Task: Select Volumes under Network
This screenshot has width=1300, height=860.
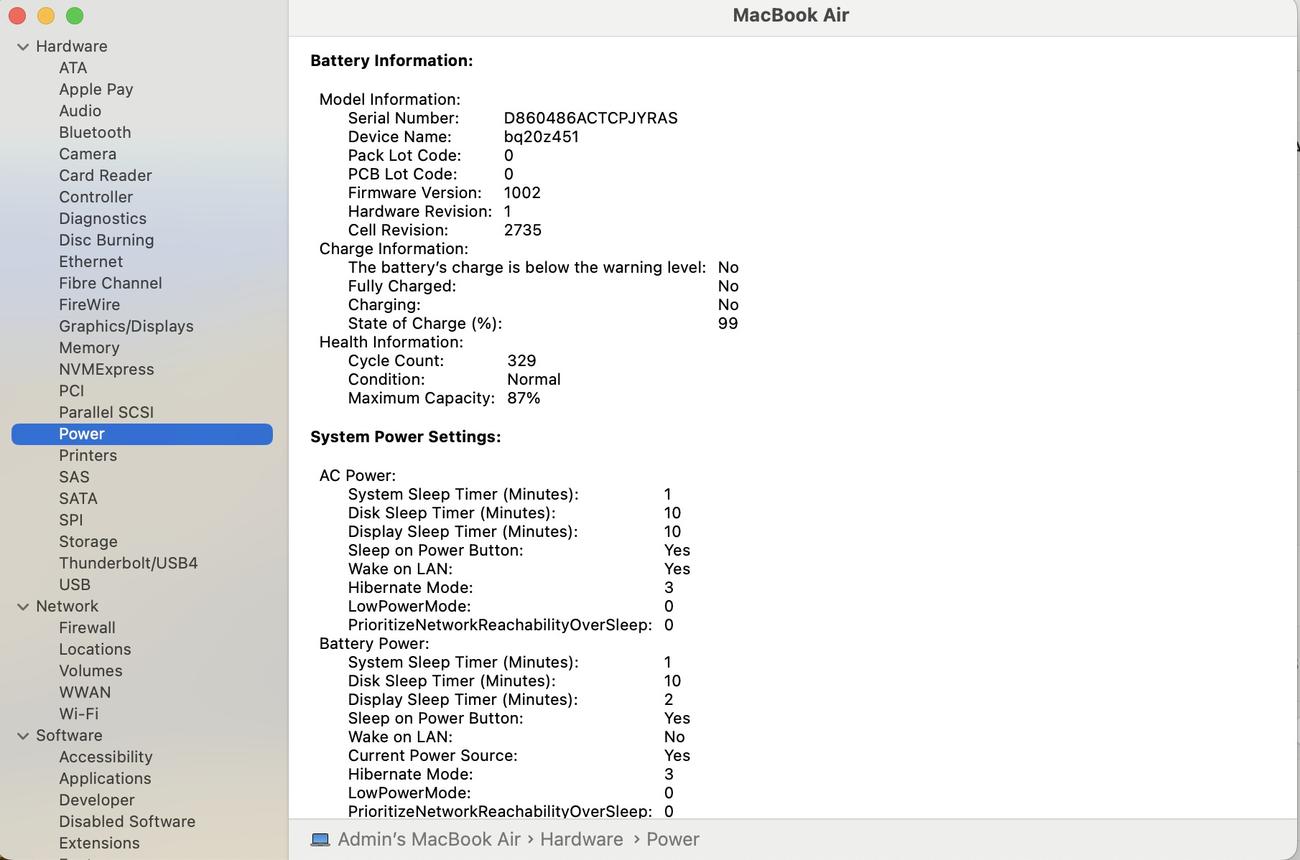Action: click(x=91, y=671)
